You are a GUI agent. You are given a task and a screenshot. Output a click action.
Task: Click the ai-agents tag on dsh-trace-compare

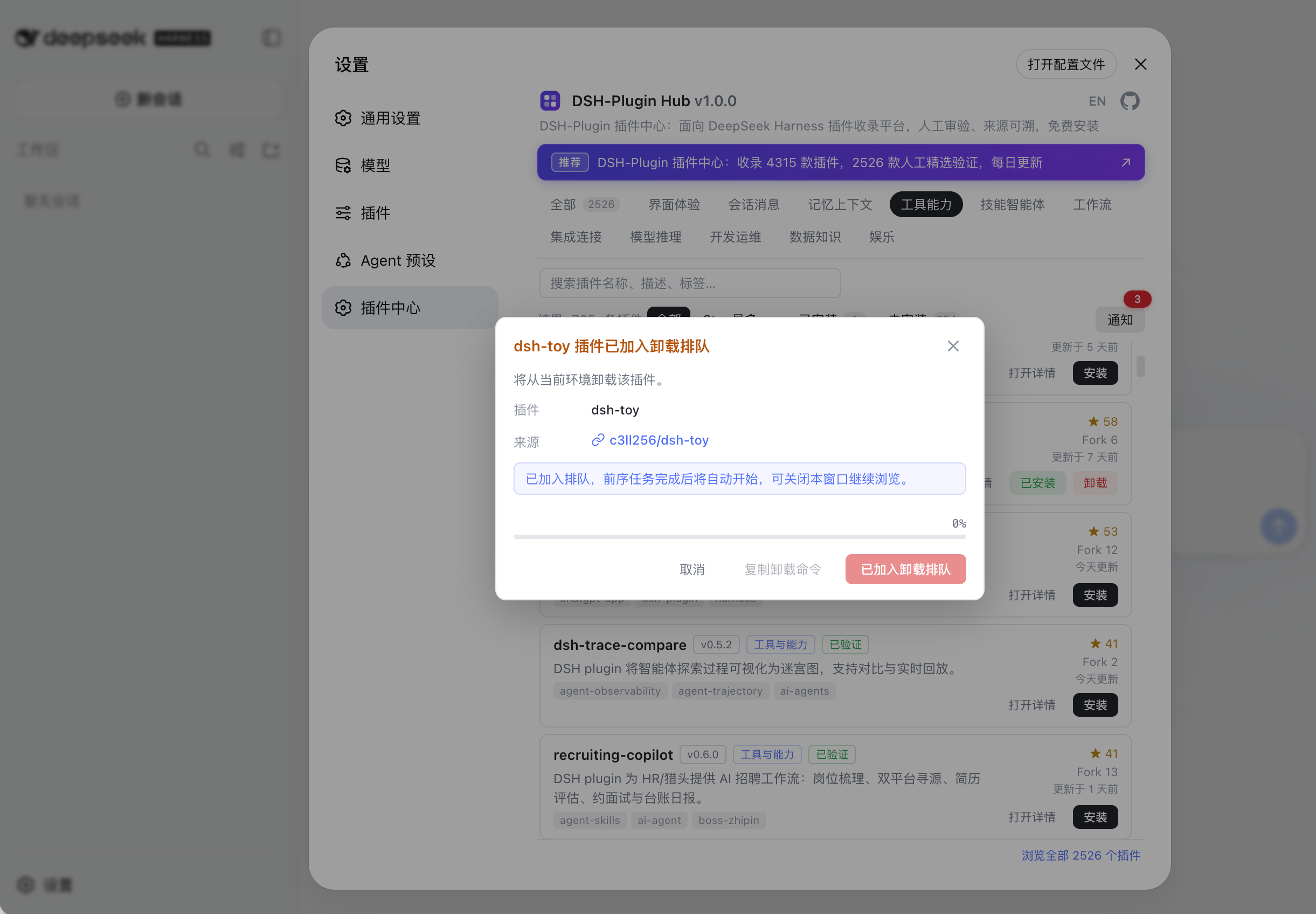click(804, 691)
